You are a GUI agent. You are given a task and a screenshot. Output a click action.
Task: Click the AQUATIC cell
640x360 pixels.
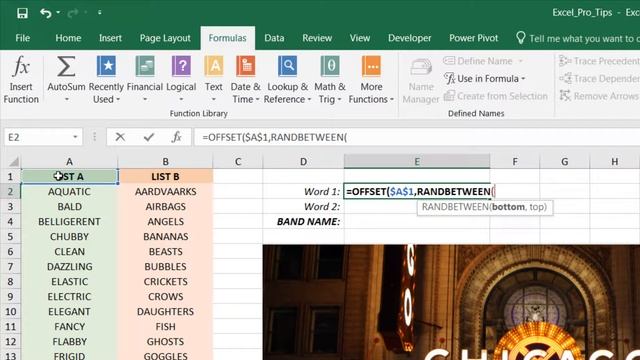[x=69, y=192]
